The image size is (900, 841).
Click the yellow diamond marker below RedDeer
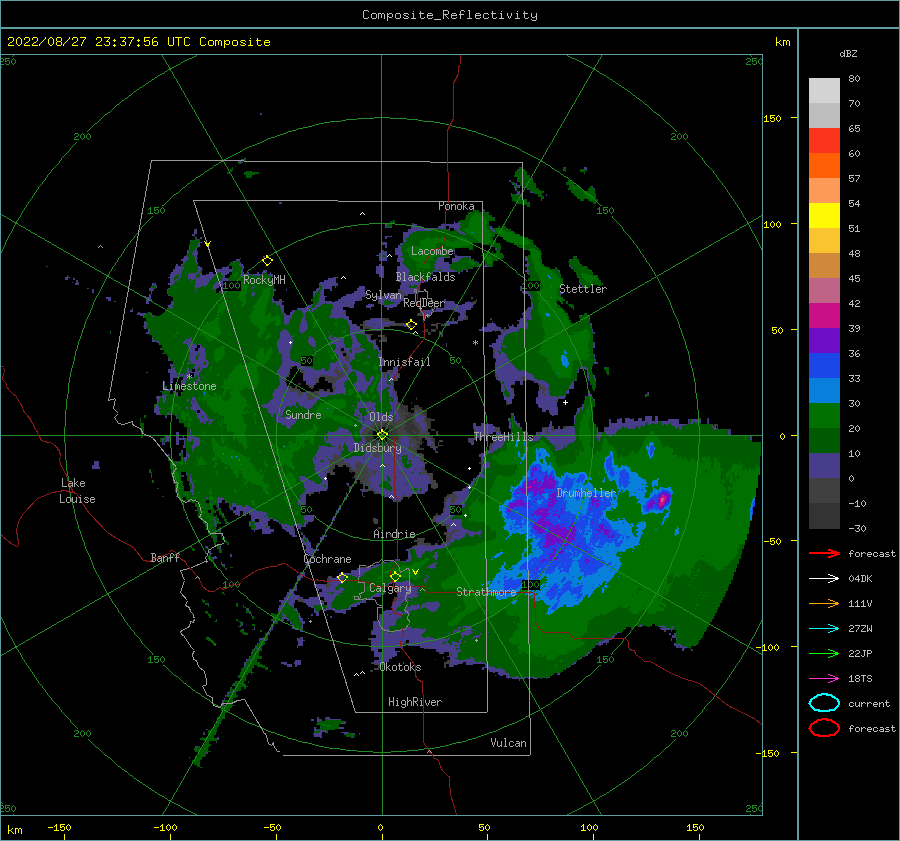411,325
